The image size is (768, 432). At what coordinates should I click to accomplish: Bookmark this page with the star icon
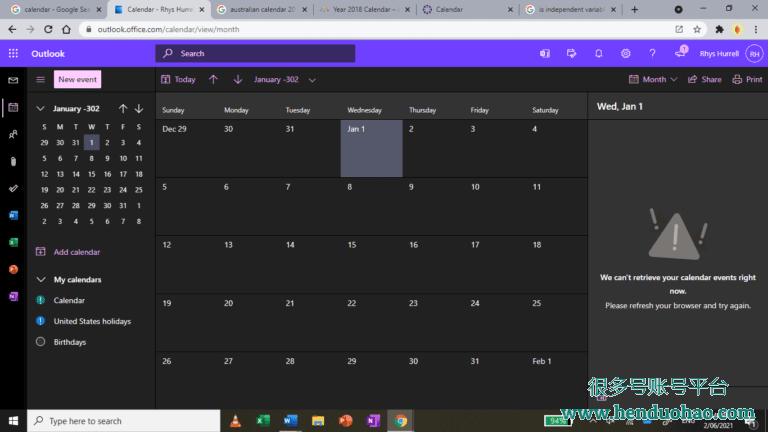point(697,29)
